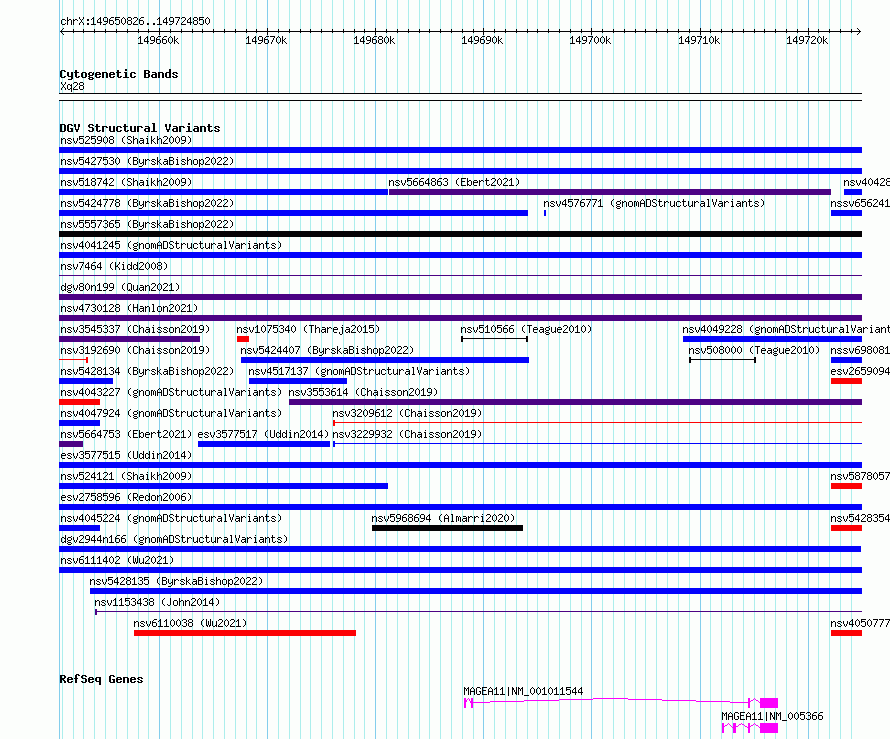Open nsv4049228 gnomAD variant label
Viewport: 890px width, 739px height.
[786, 329]
